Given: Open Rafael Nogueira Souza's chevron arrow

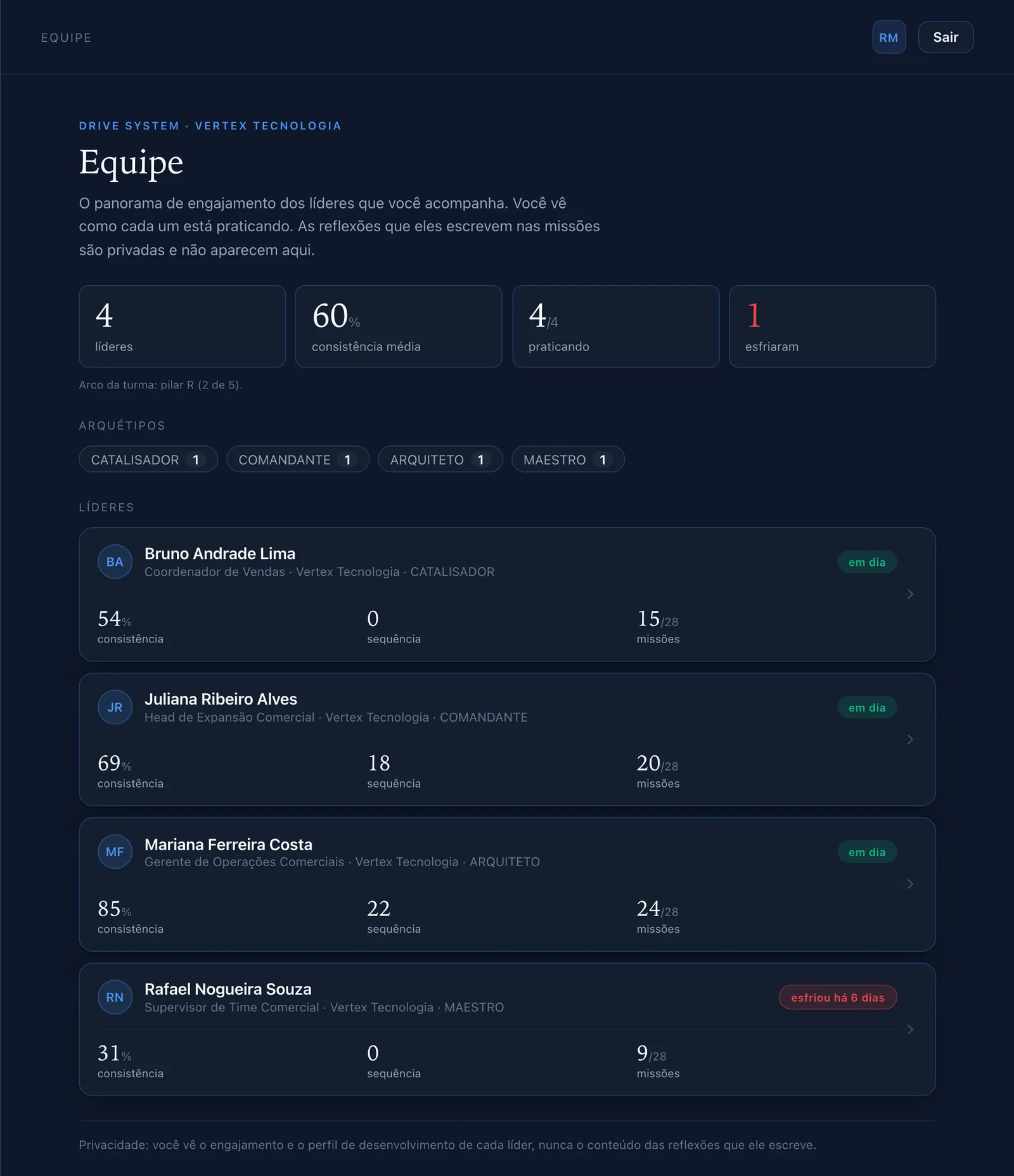Looking at the screenshot, I should (x=910, y=1030).
